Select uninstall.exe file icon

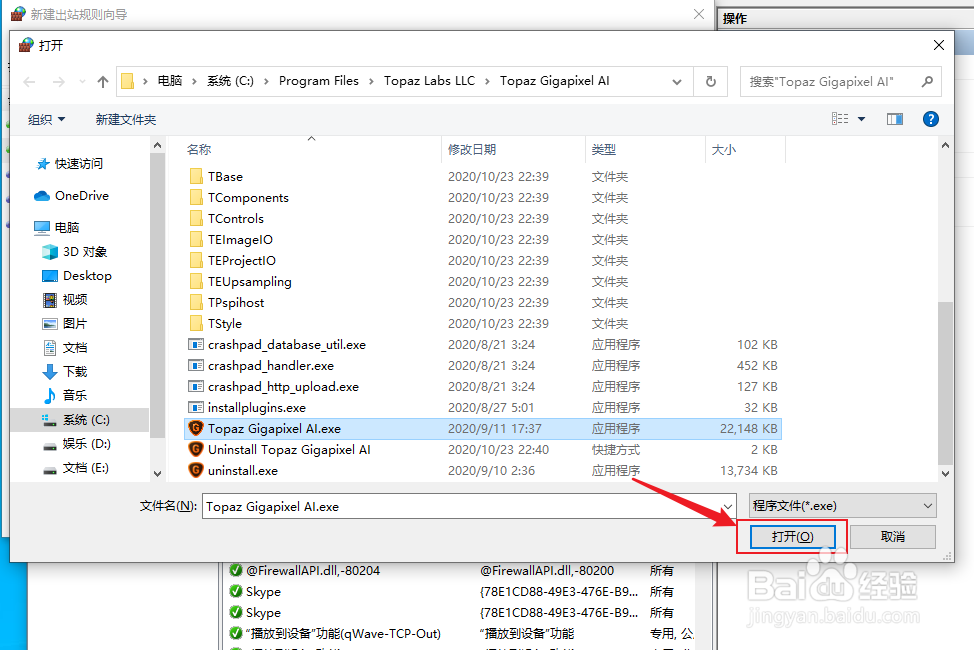point(196,470)
